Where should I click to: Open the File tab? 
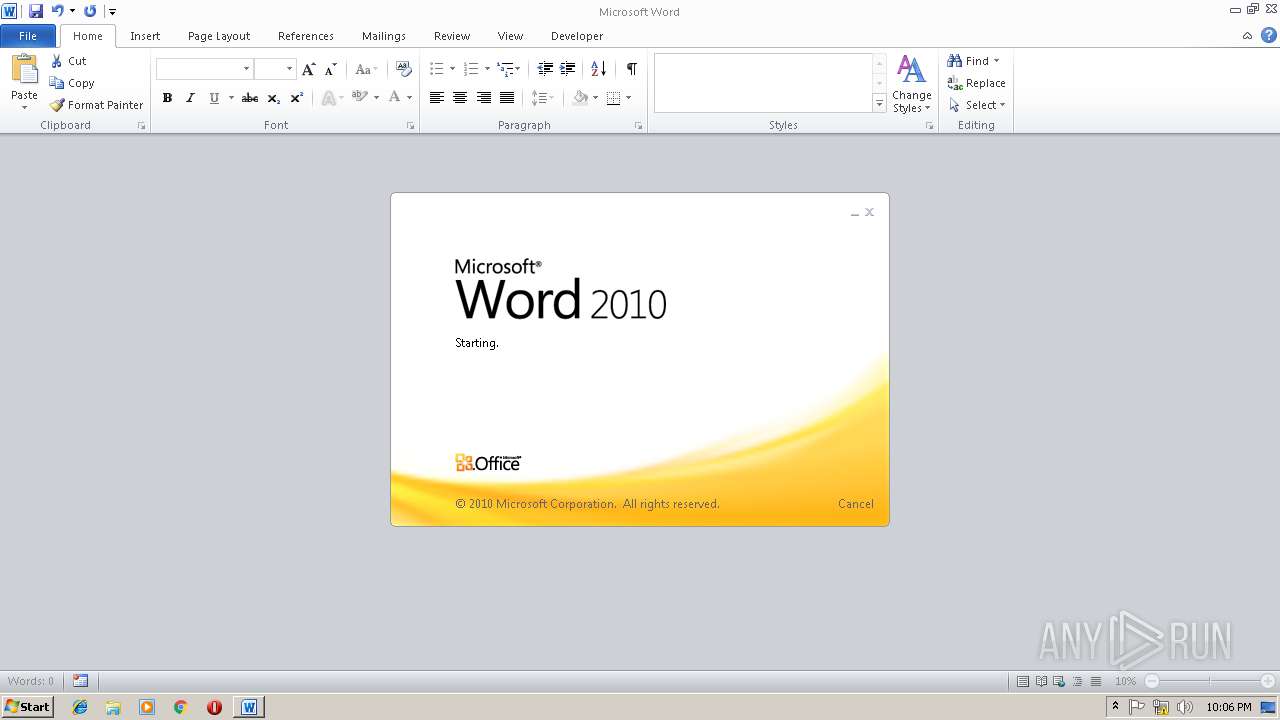(x=28, y=36)
